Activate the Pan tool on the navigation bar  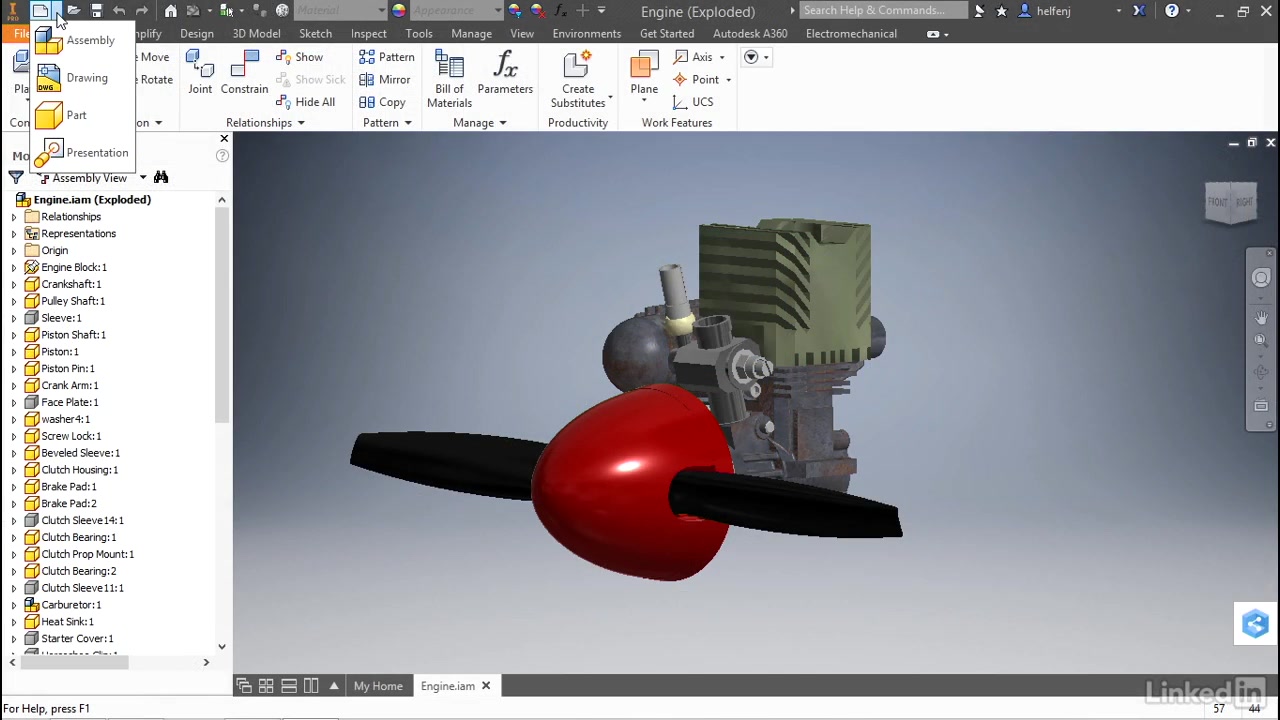(x=1261, y=316)
